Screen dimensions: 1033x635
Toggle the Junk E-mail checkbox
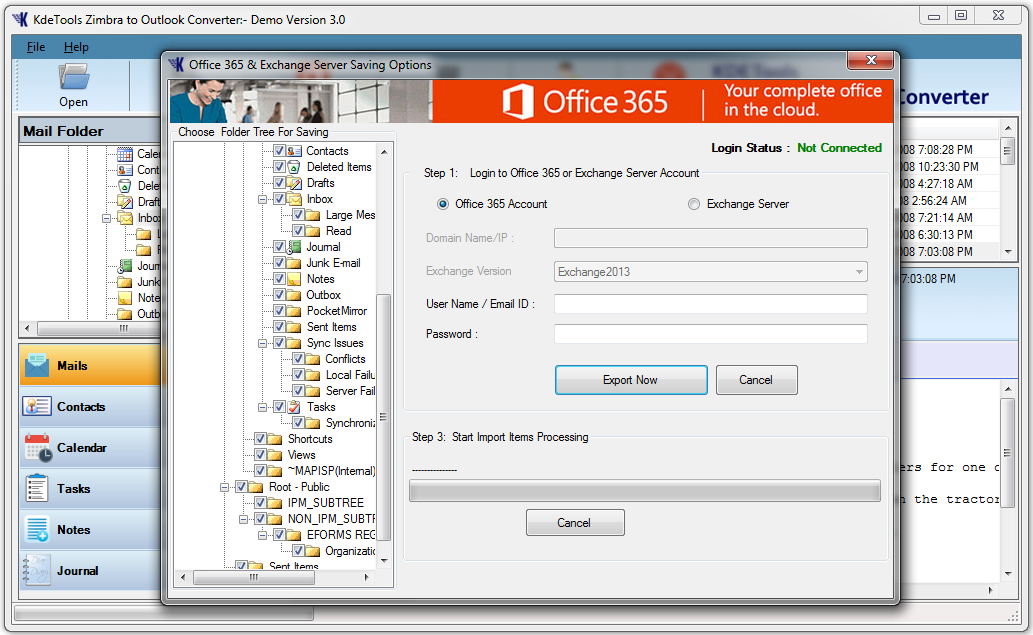click(x=279, y=263)
